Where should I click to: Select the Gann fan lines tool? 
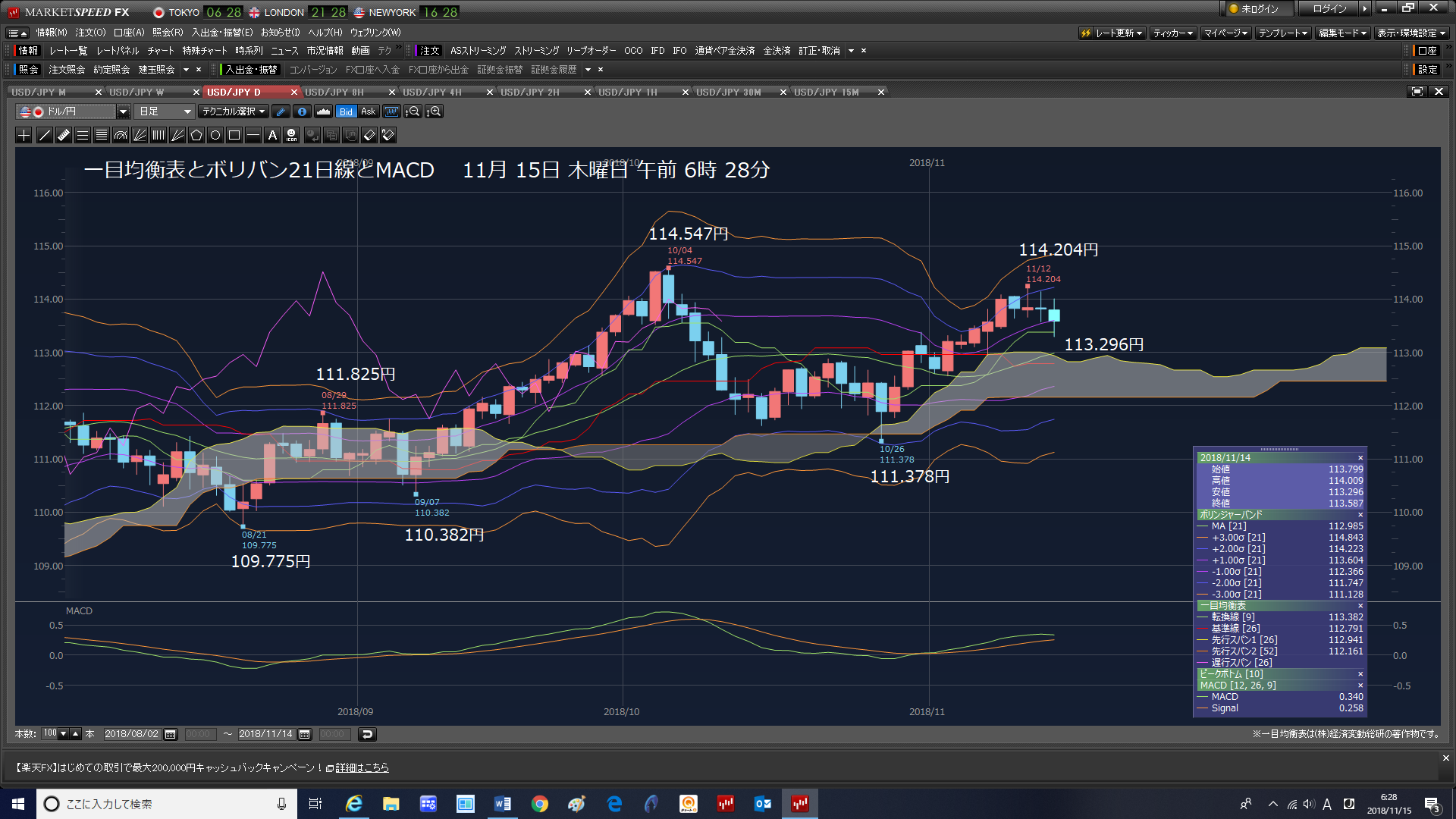(177, 135)
